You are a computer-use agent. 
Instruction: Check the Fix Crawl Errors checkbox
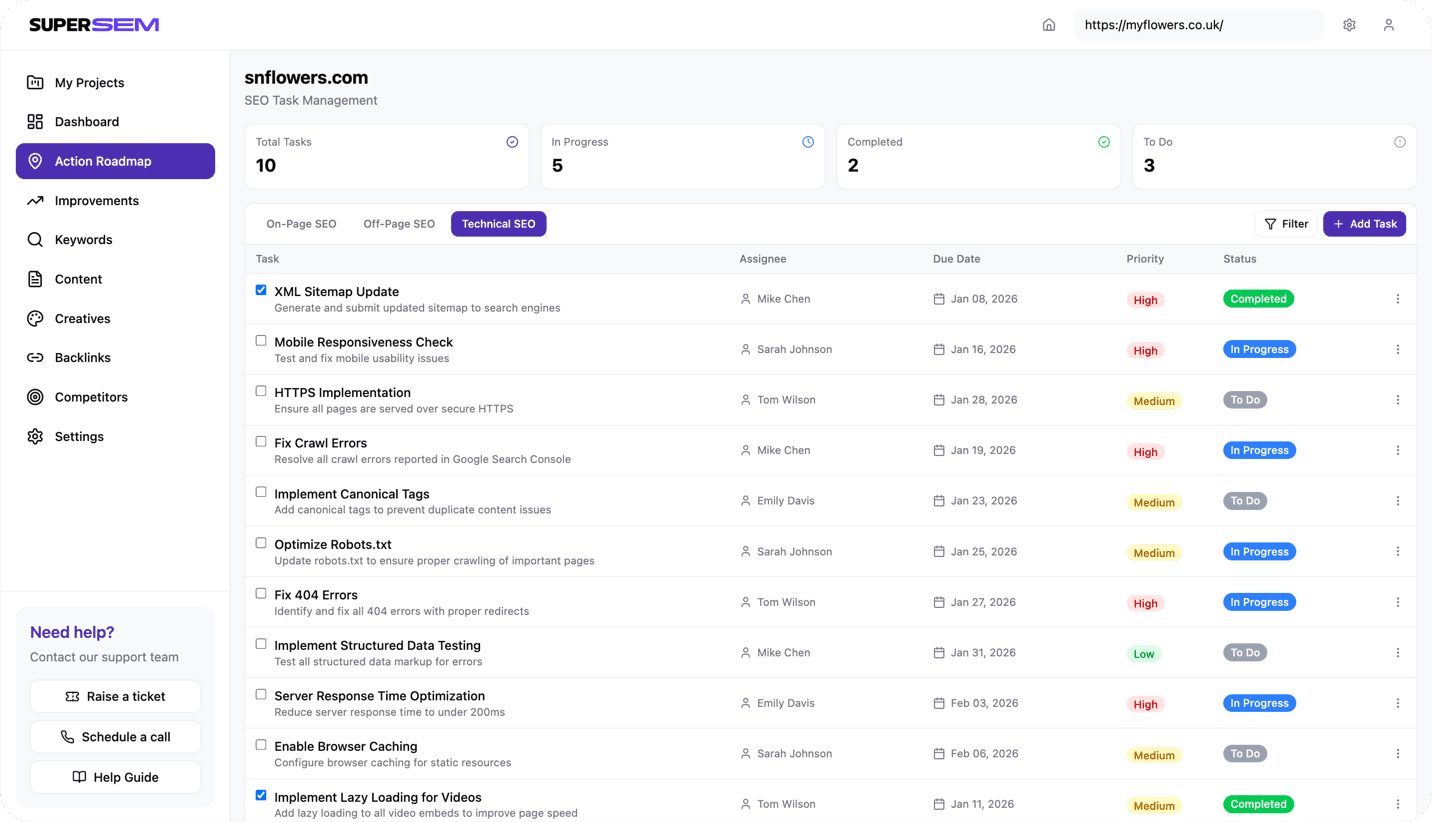click(x=261, y=441)
